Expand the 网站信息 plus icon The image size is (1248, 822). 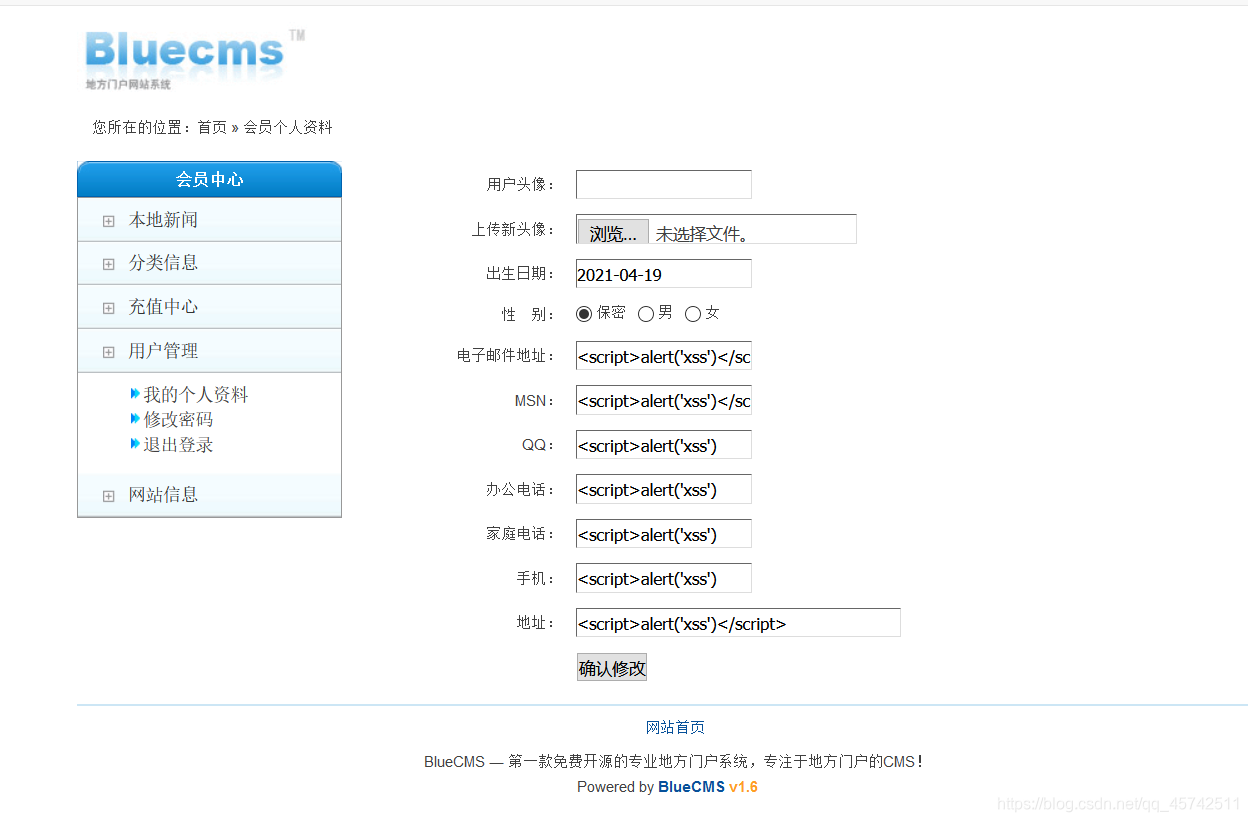(109, 496)
